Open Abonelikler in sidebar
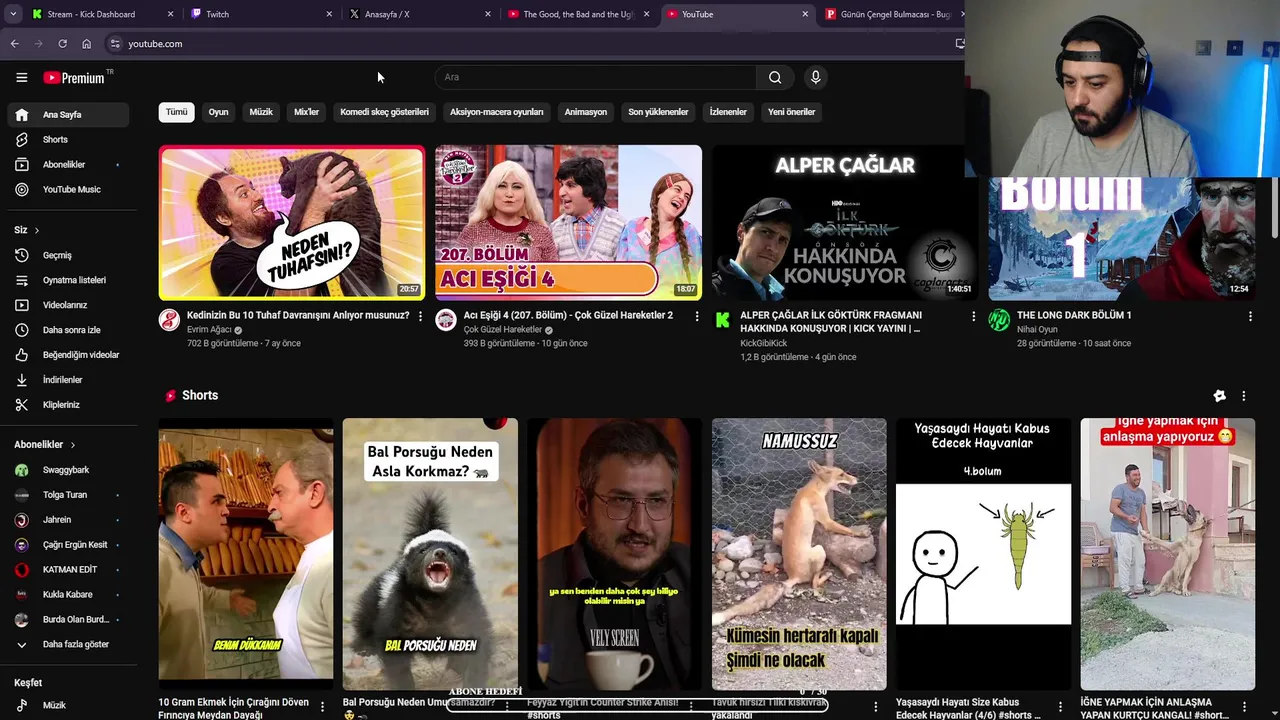The image size is (1280, 720). point(68,165)
